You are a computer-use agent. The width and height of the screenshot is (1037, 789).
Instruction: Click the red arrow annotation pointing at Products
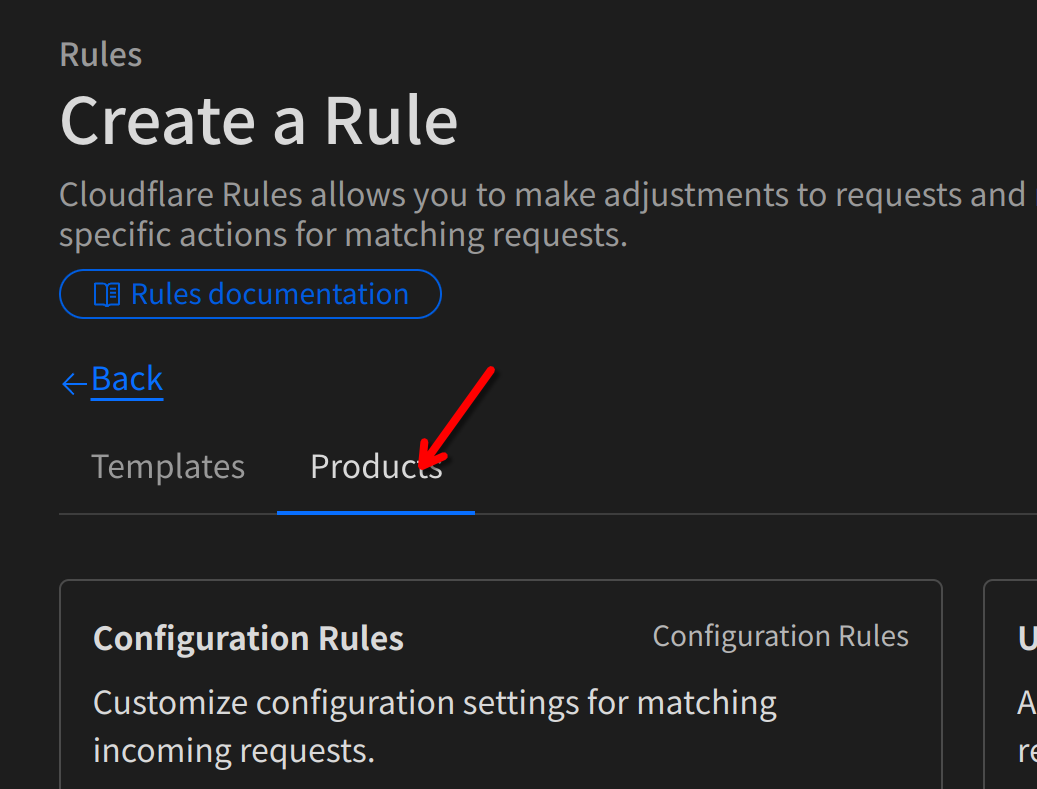tap(456, 417)
